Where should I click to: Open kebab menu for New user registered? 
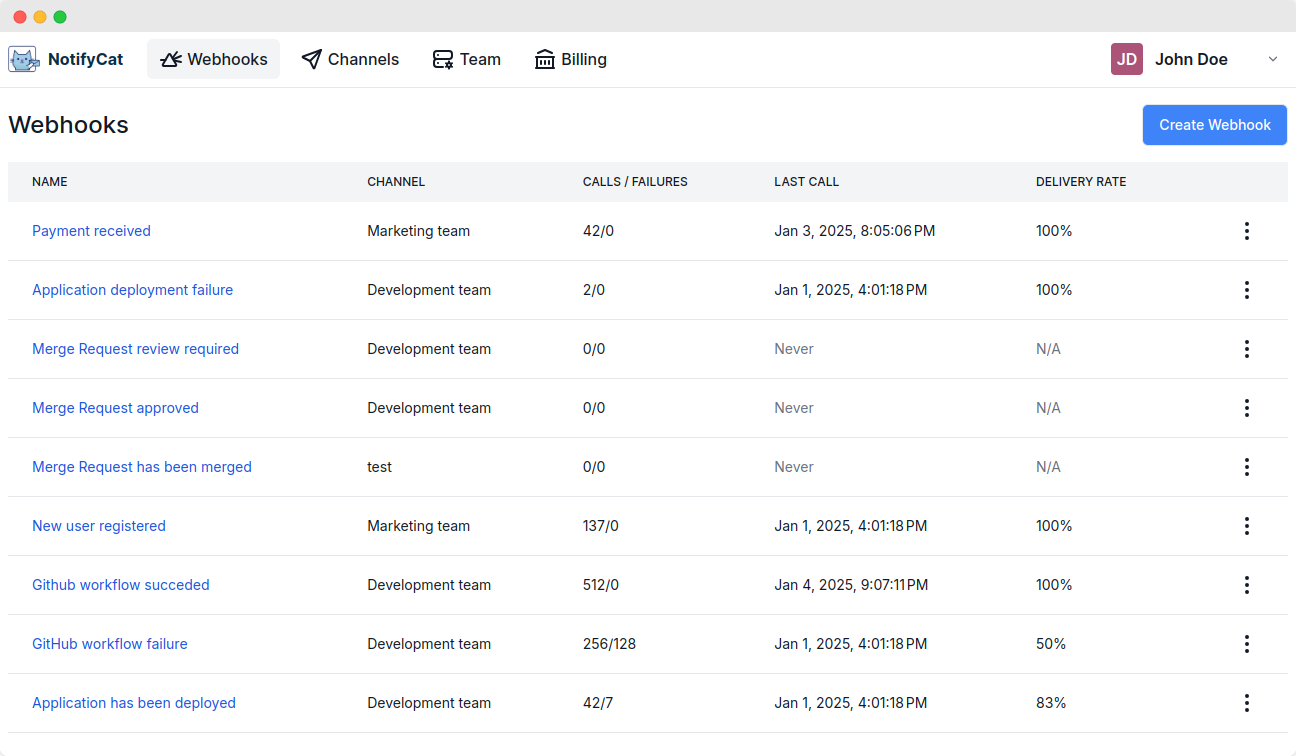1246,526
